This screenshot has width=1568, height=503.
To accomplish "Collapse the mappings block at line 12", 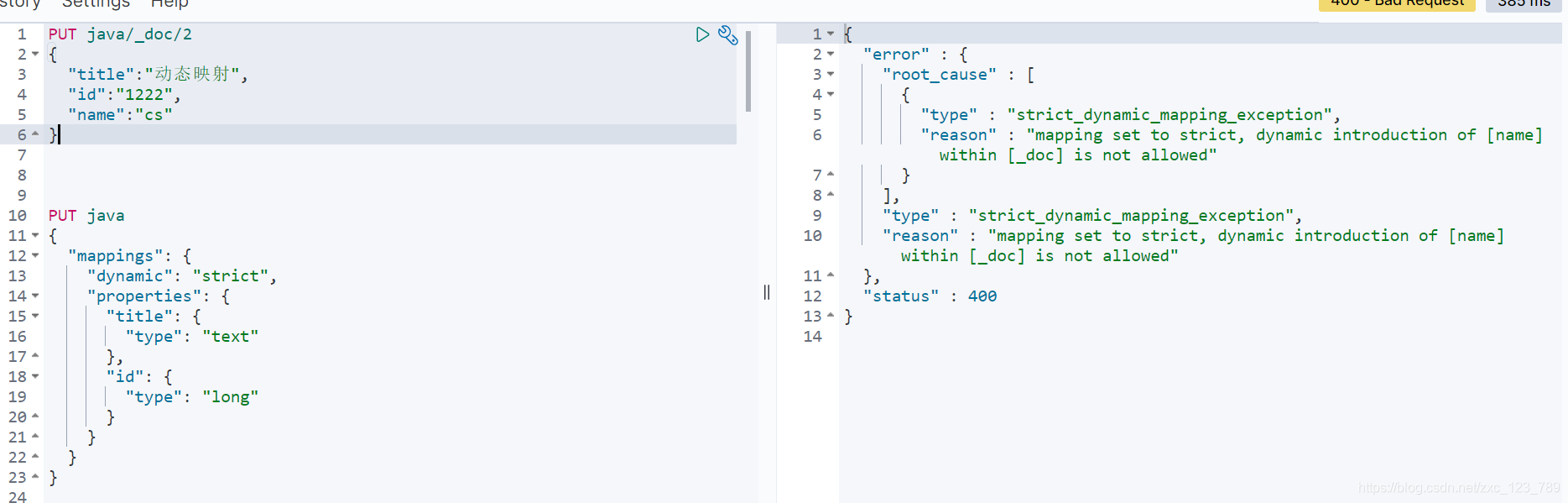I will click(x=35, y=256).
